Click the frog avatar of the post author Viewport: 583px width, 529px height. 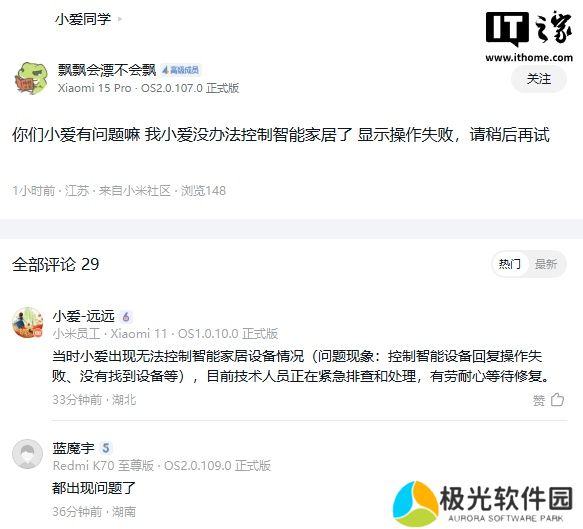click(x=31, y=78)
